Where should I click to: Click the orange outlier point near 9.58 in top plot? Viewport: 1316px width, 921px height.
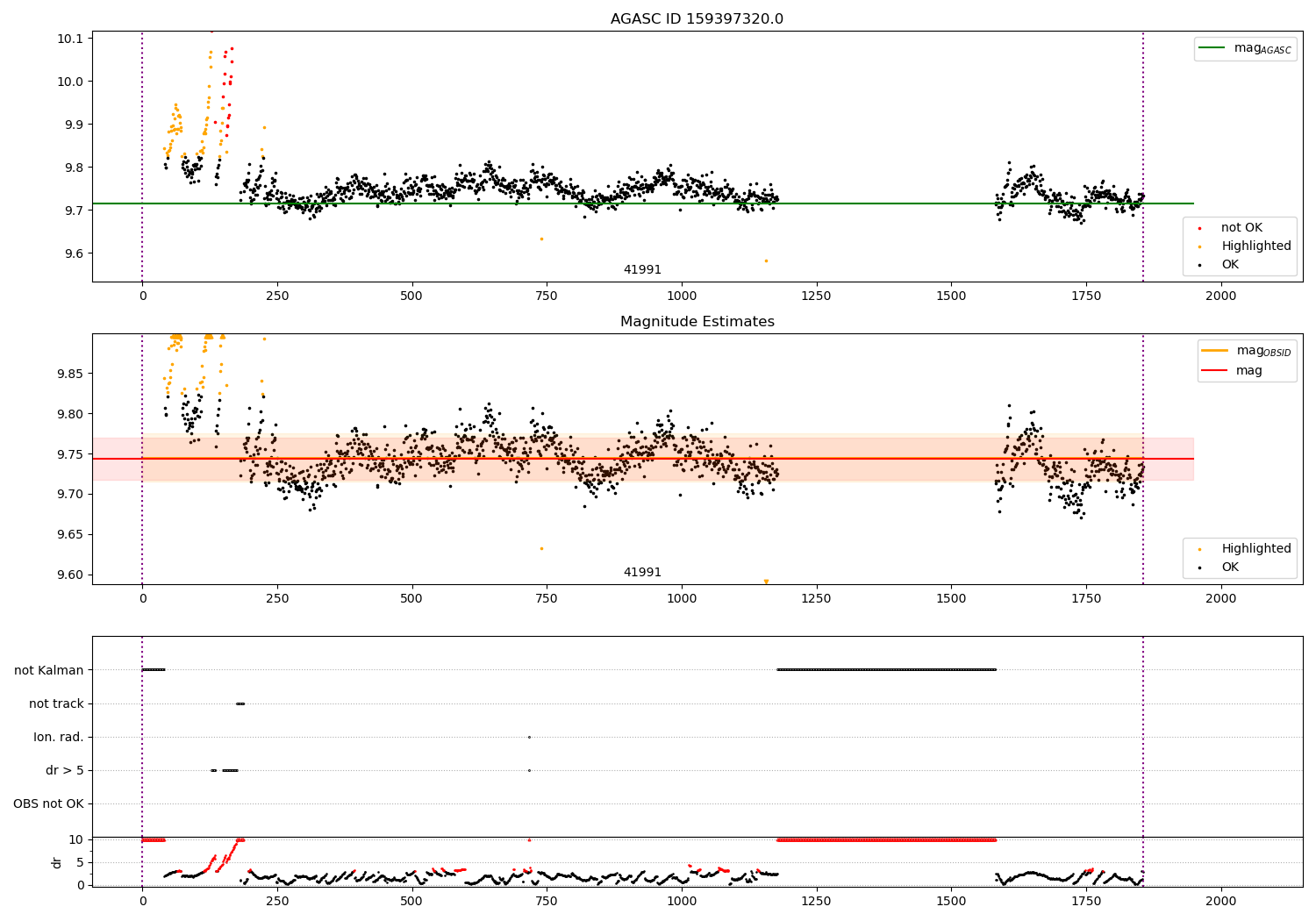click(x=766, y=261)
